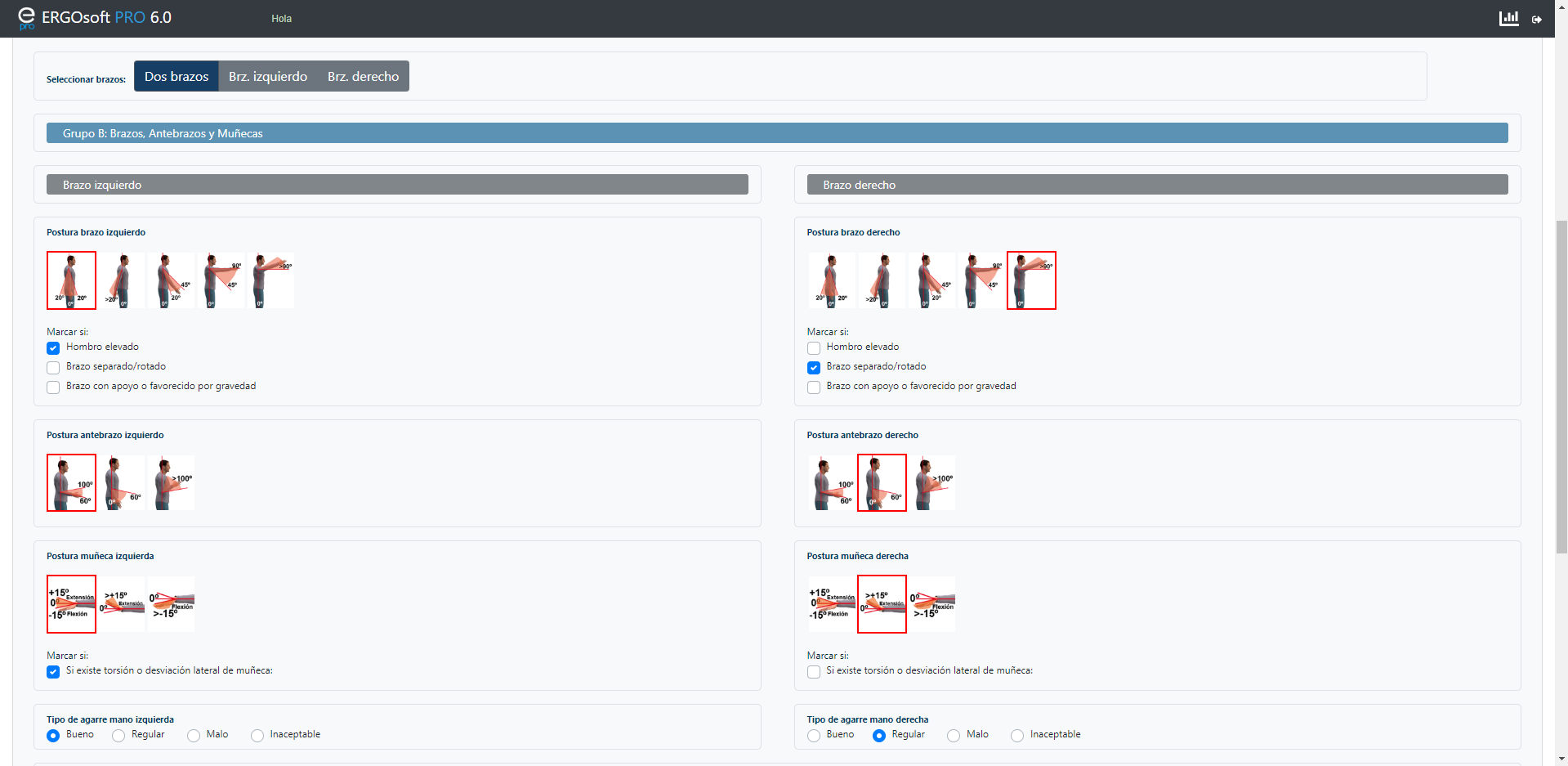Select left forearm >100° posture image

coord(171,483)
